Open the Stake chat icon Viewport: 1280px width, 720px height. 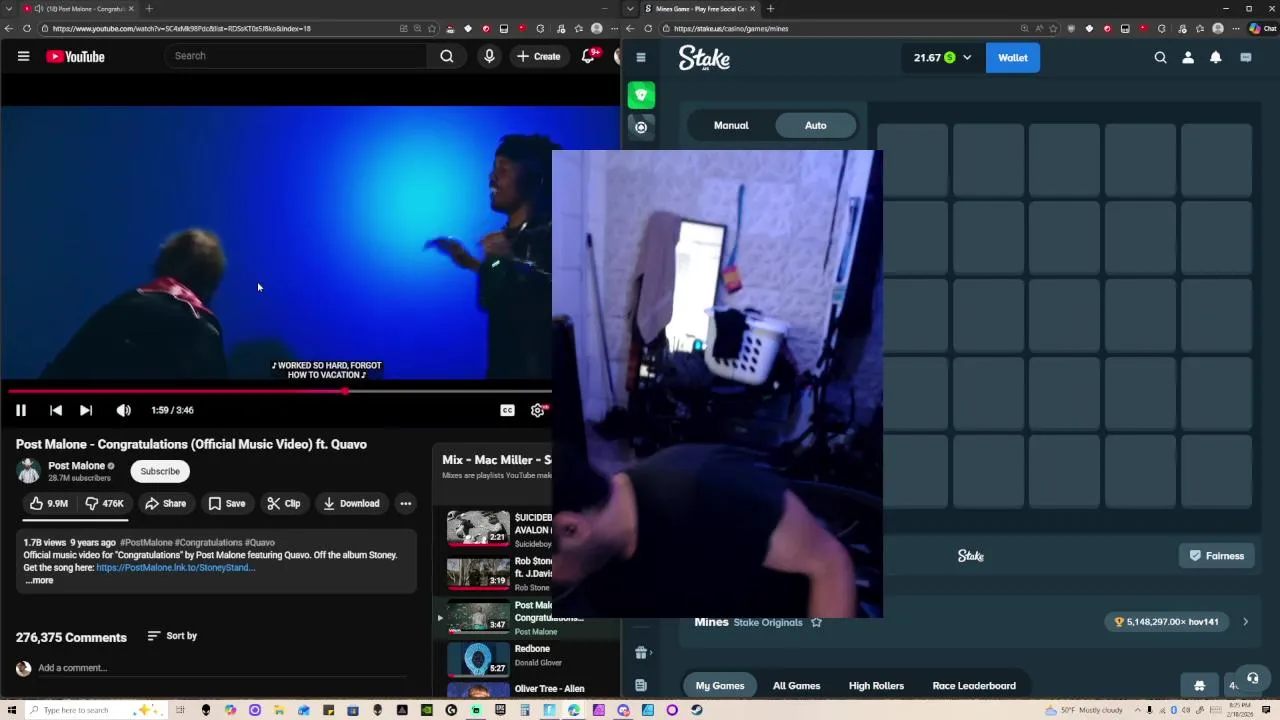tap(1246, 57)
